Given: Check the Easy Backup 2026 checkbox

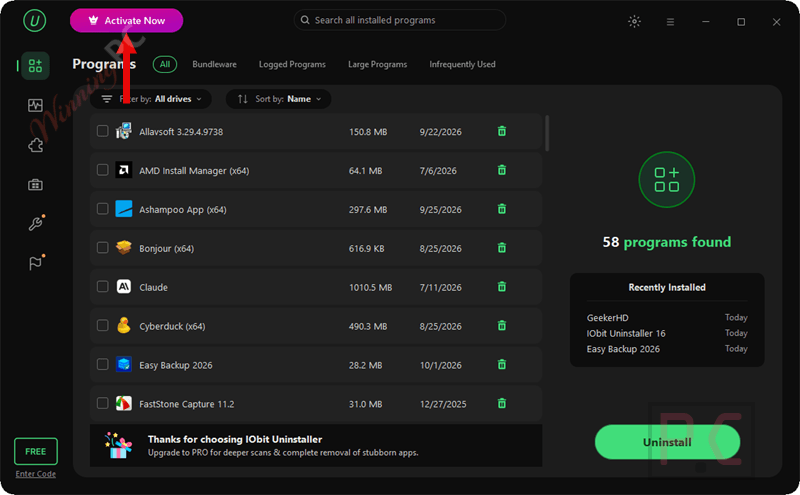Looking at the screenshot, I should (x=103, y=364).
